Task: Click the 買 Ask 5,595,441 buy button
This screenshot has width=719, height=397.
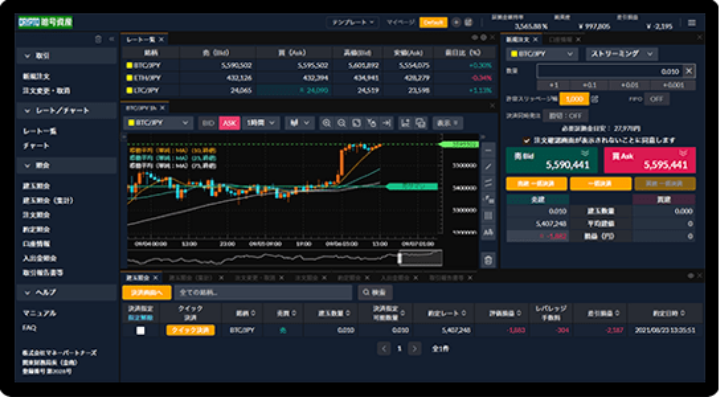Action: tap(650, 160)
